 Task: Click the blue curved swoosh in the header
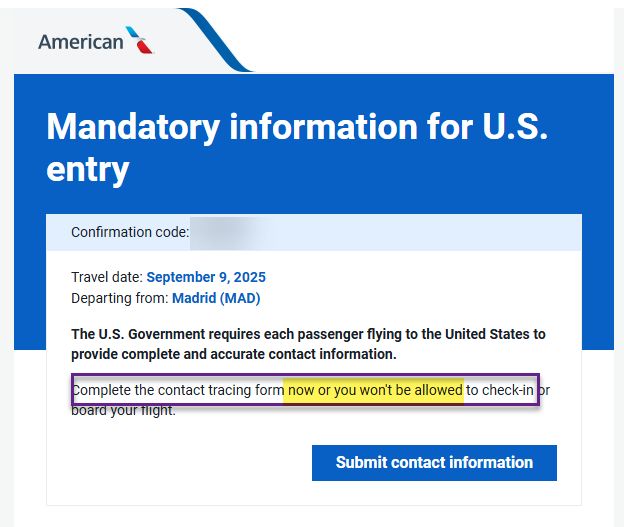217,40
